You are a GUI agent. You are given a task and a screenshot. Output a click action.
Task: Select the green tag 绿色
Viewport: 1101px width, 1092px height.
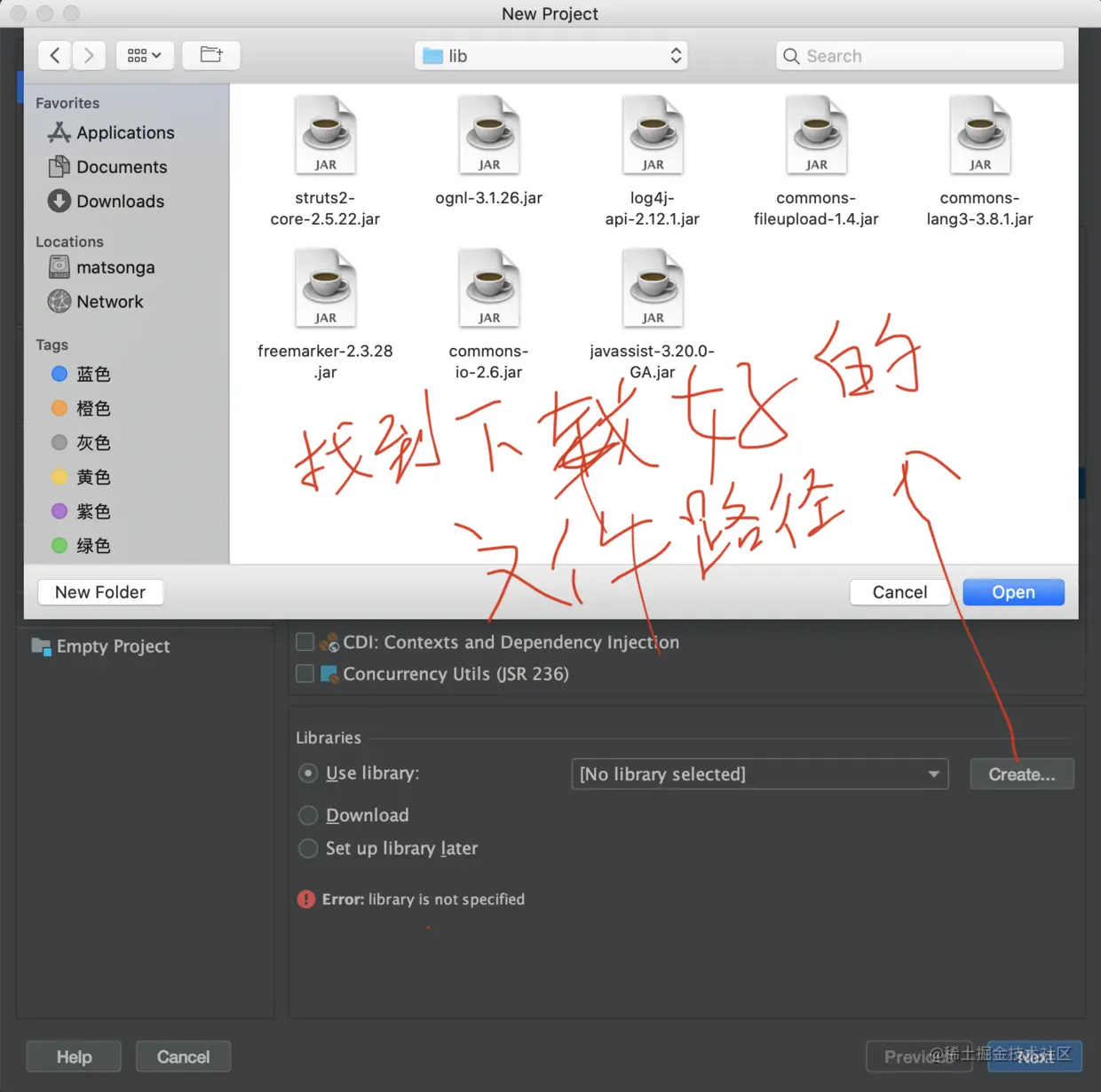(81, 545)
